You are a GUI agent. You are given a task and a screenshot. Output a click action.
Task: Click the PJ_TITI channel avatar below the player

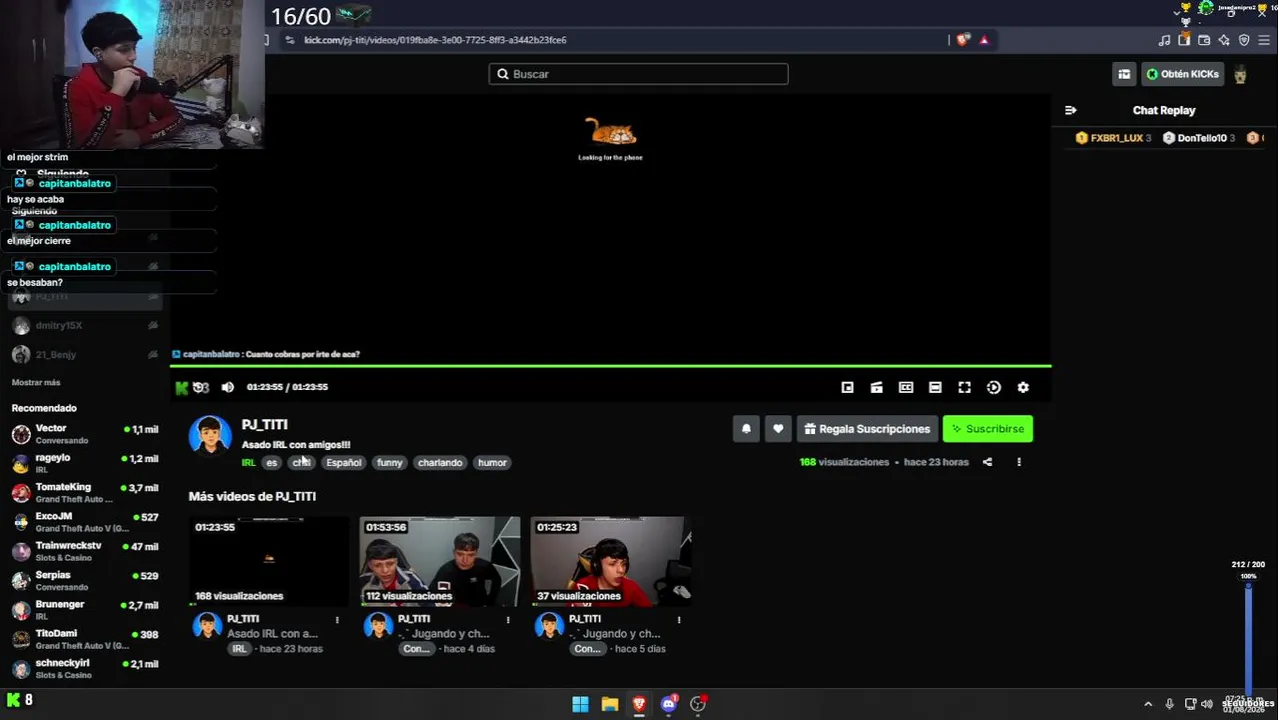pos(210,435)
